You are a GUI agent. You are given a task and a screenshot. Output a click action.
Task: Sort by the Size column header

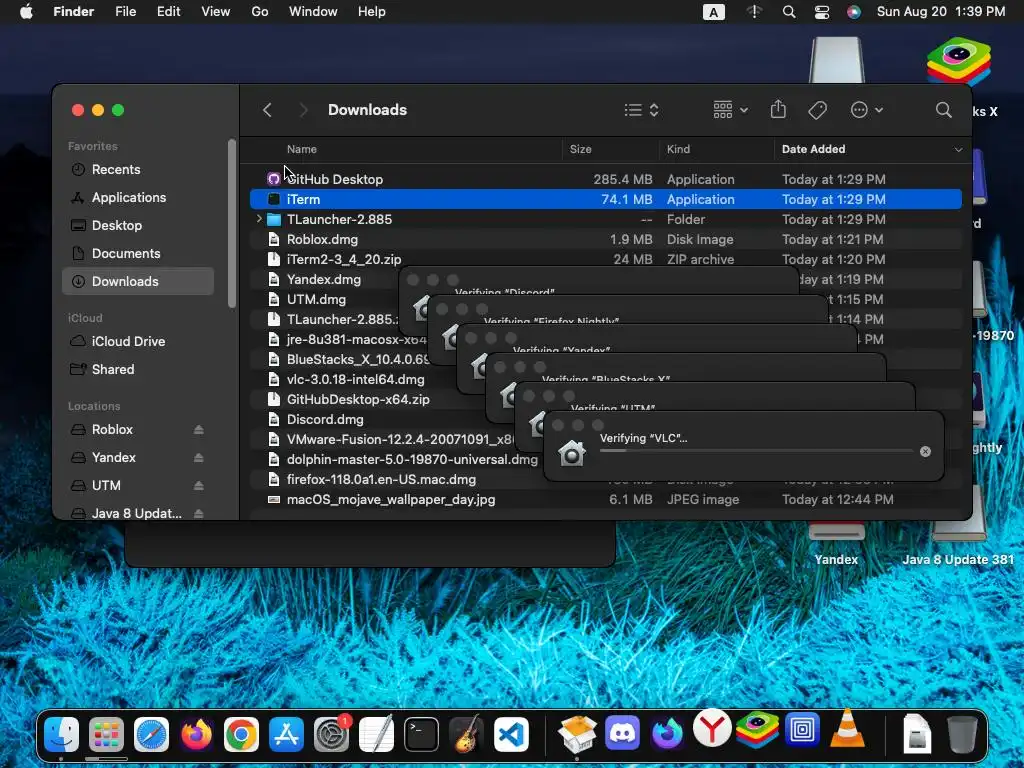tap(581, 149)
